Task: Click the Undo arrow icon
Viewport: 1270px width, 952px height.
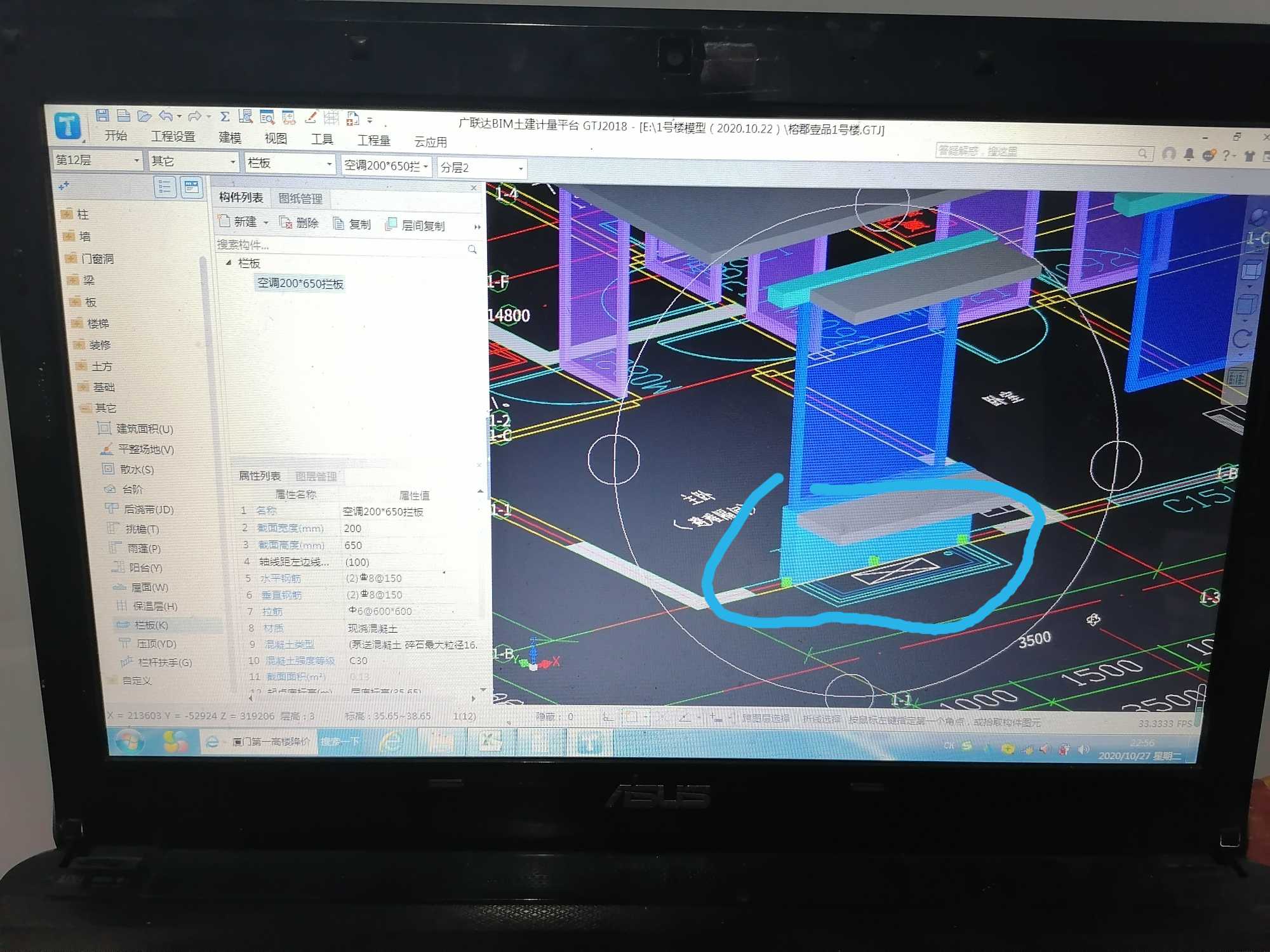Action: click(166, 116)
